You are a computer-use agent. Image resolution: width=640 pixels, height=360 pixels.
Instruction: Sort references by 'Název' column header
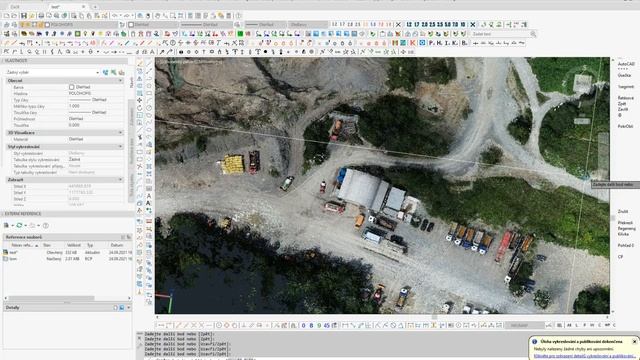point(22,245)
